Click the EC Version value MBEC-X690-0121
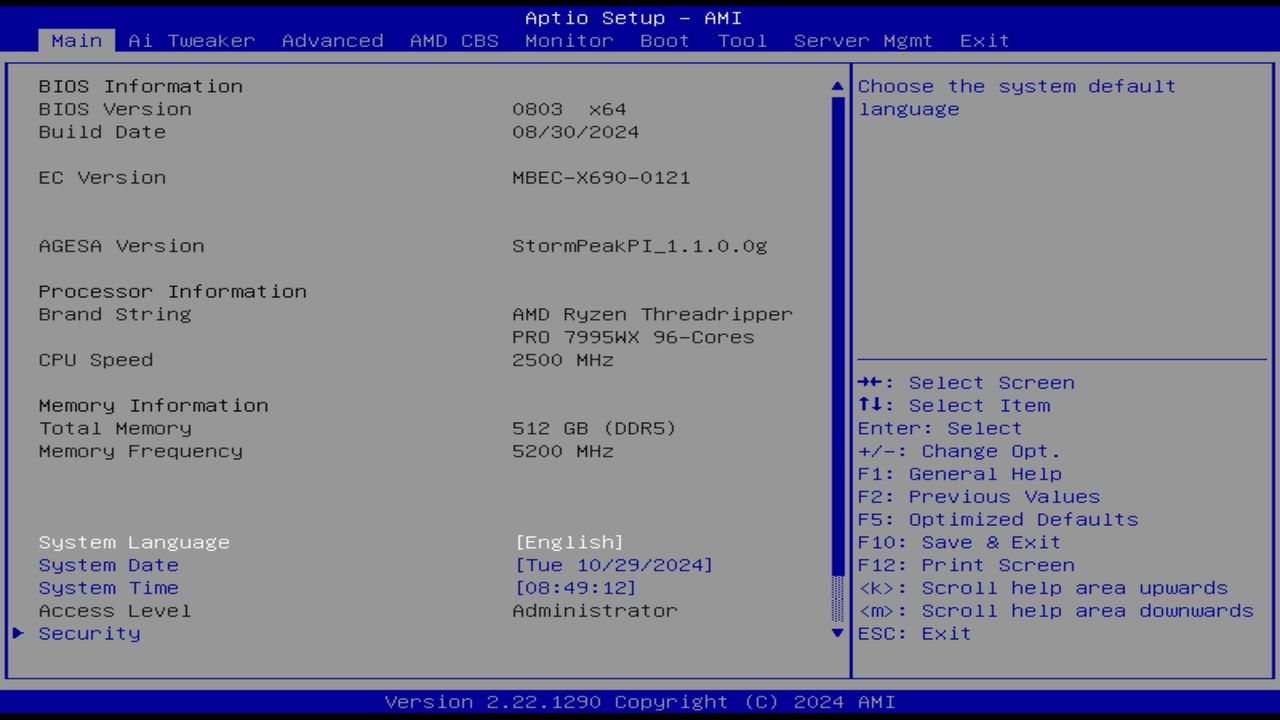Viewport: 1280px width, 720px height. coord(601,178)
